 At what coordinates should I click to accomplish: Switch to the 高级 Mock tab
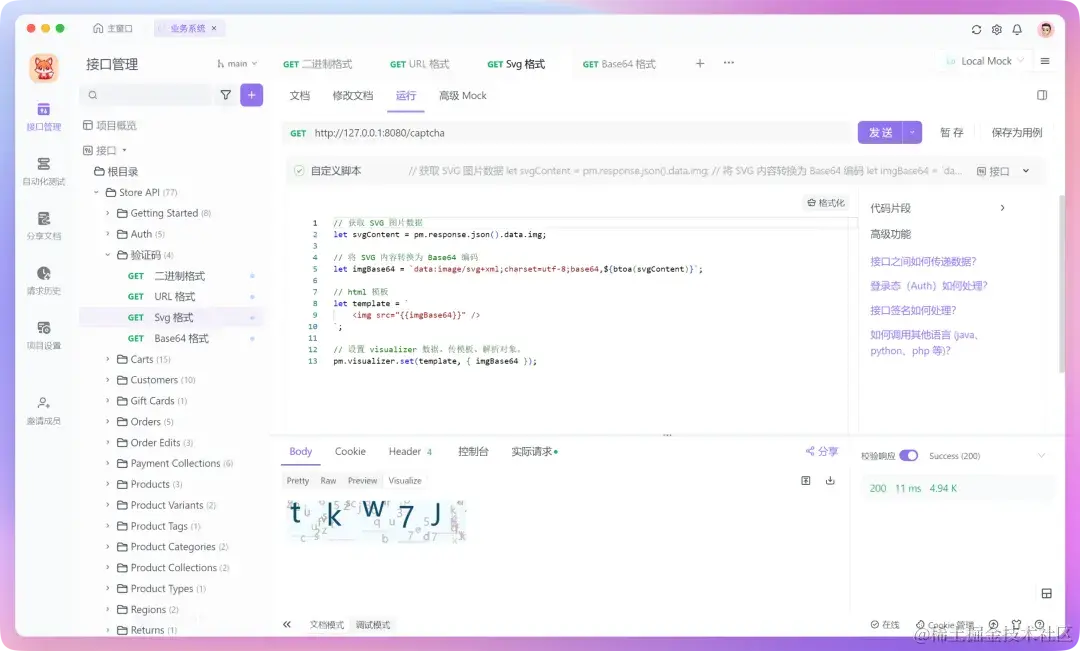click(x=461, y=96)
